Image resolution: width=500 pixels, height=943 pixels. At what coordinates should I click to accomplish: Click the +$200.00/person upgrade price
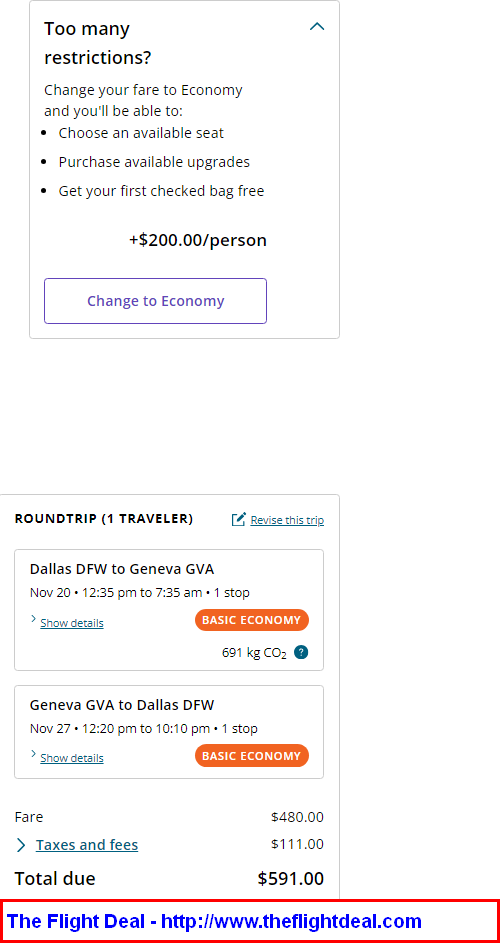point(198,241)
